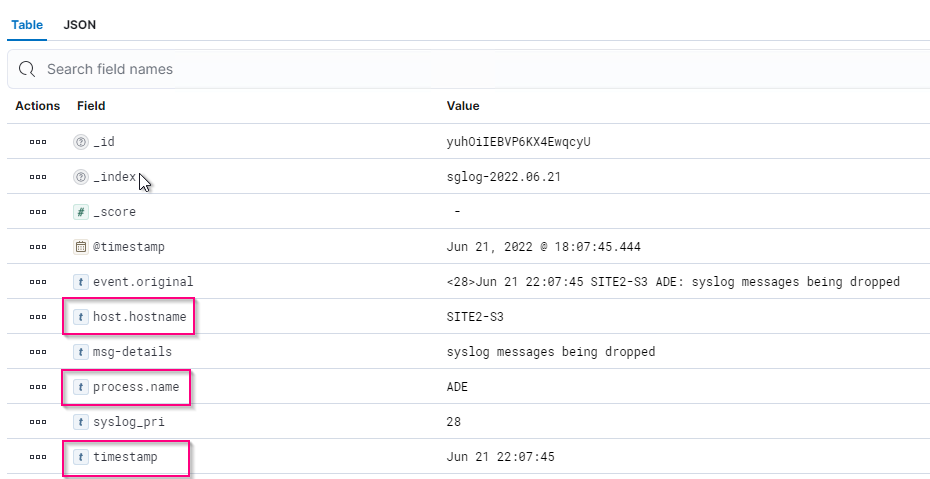The height and width of the screenshot is (479, 930).
Task: Expand actions for host.hostname row
Action: pyautogui.click(x=38, y=317)
